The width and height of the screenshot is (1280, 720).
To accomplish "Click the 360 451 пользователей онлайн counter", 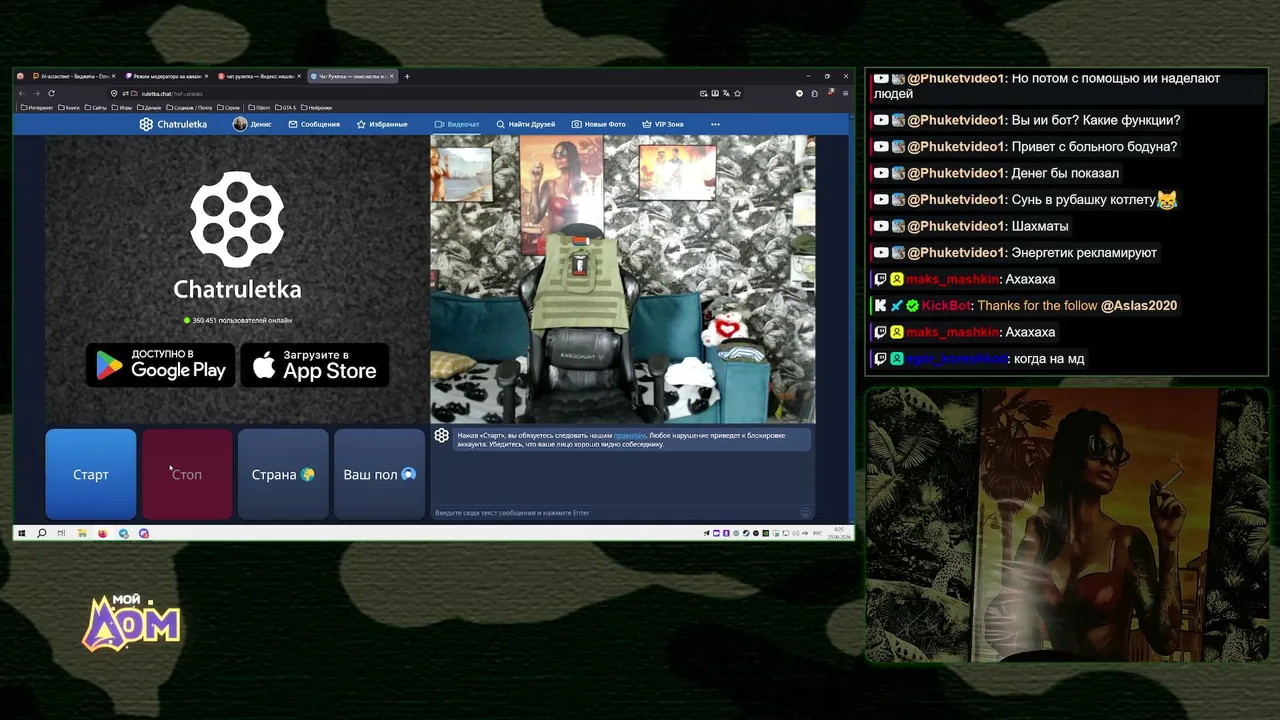I will pyautogui.click(x=238, y=320).
